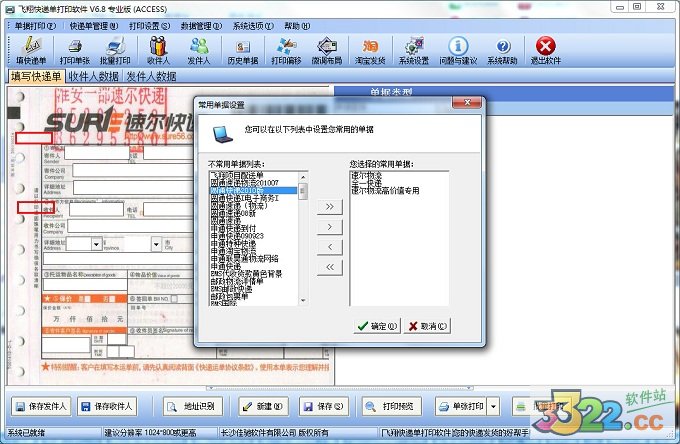
Task: Click the > move-selected-right button
Action: tap(330, 227)
